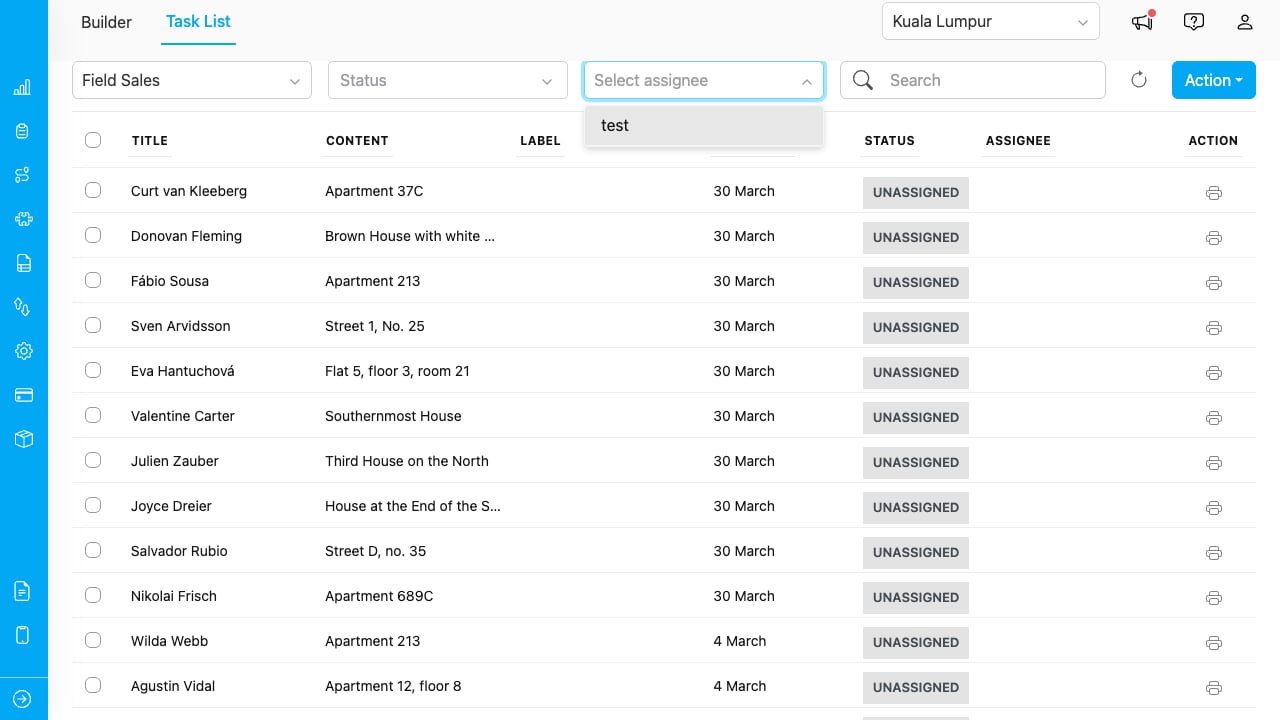Switch to the Builder tab

(106, 22)
